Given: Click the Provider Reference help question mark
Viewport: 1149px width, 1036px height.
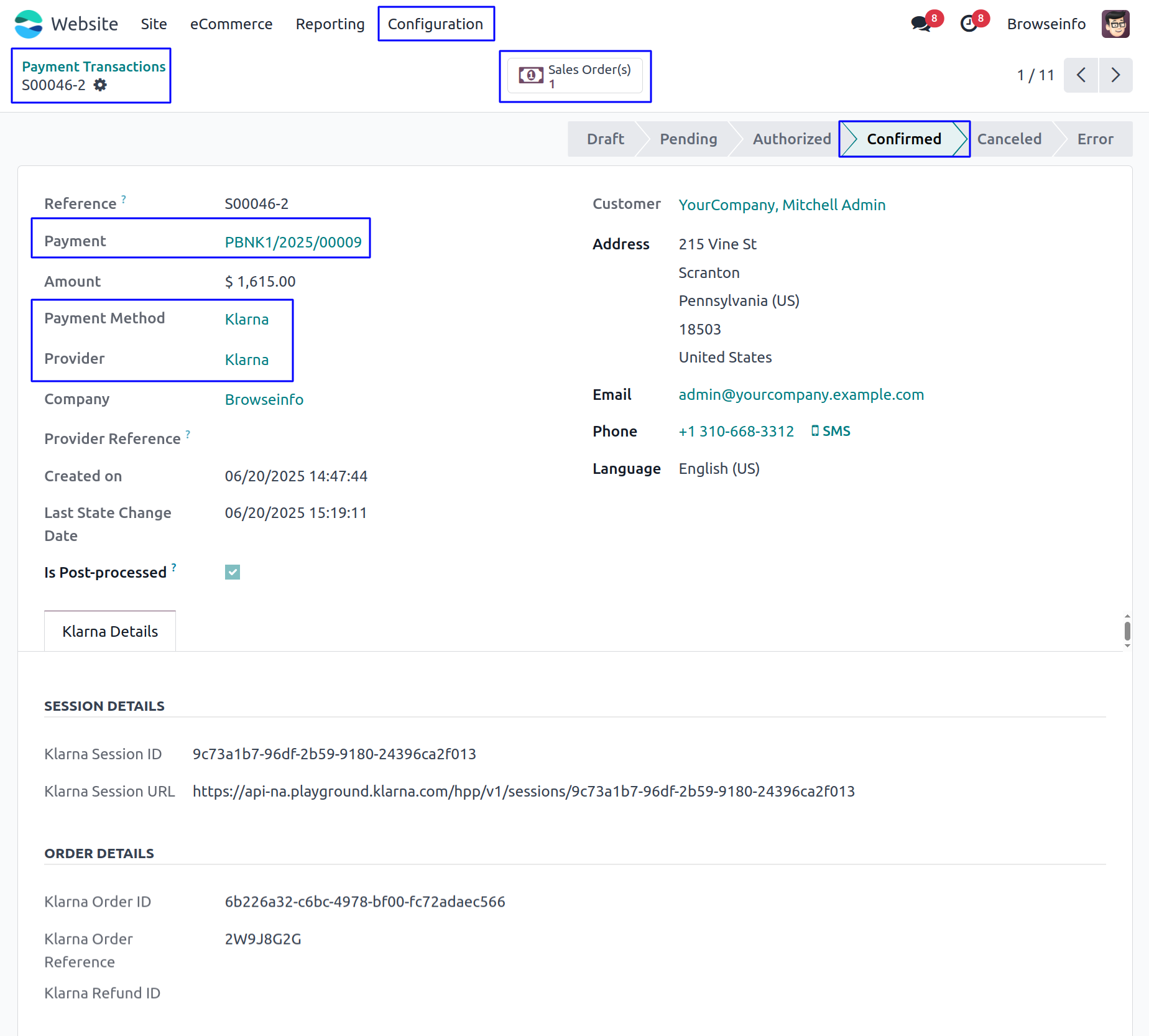Looking at the screenshot, I should [x=188, y=434].
